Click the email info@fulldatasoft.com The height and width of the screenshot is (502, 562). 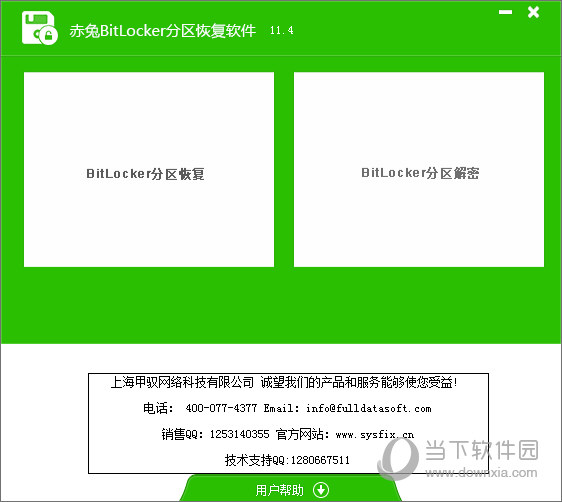(x=368, y=408)
